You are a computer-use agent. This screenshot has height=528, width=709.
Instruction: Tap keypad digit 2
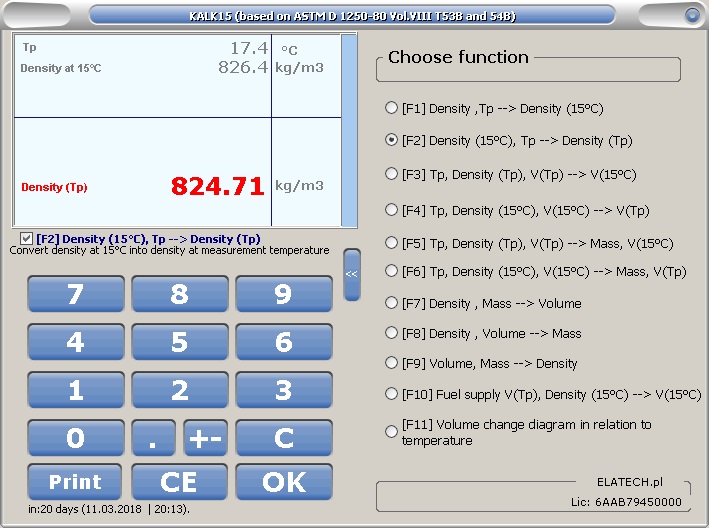pos(180,390)
